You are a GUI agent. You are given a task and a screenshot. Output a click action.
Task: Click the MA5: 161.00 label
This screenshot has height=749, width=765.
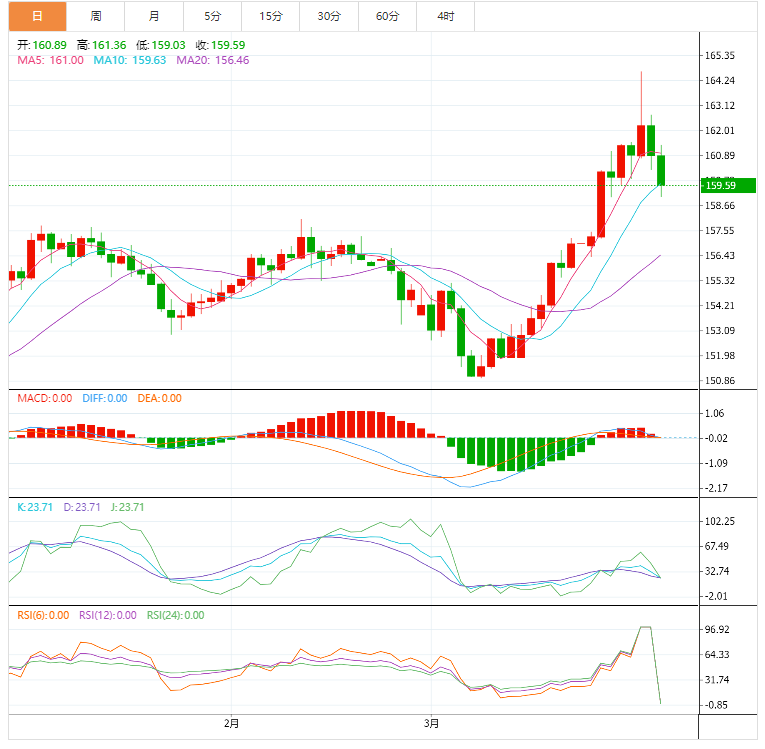50,60
